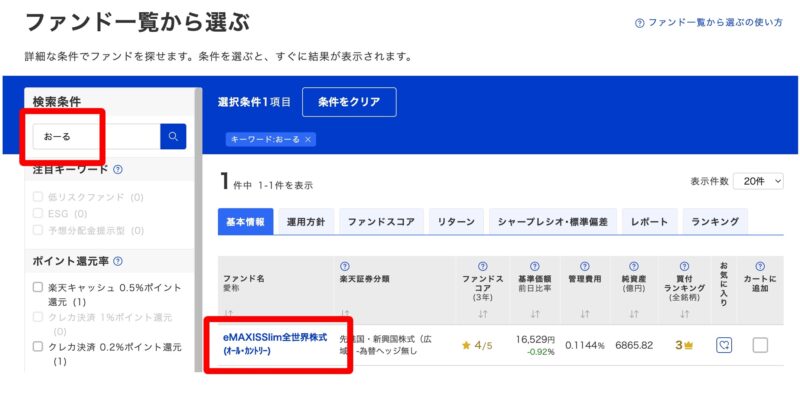The height and width of the screenshot is (396, 800).
Task: Sort by 管理費用 column arrows
Action: (585, 314)
